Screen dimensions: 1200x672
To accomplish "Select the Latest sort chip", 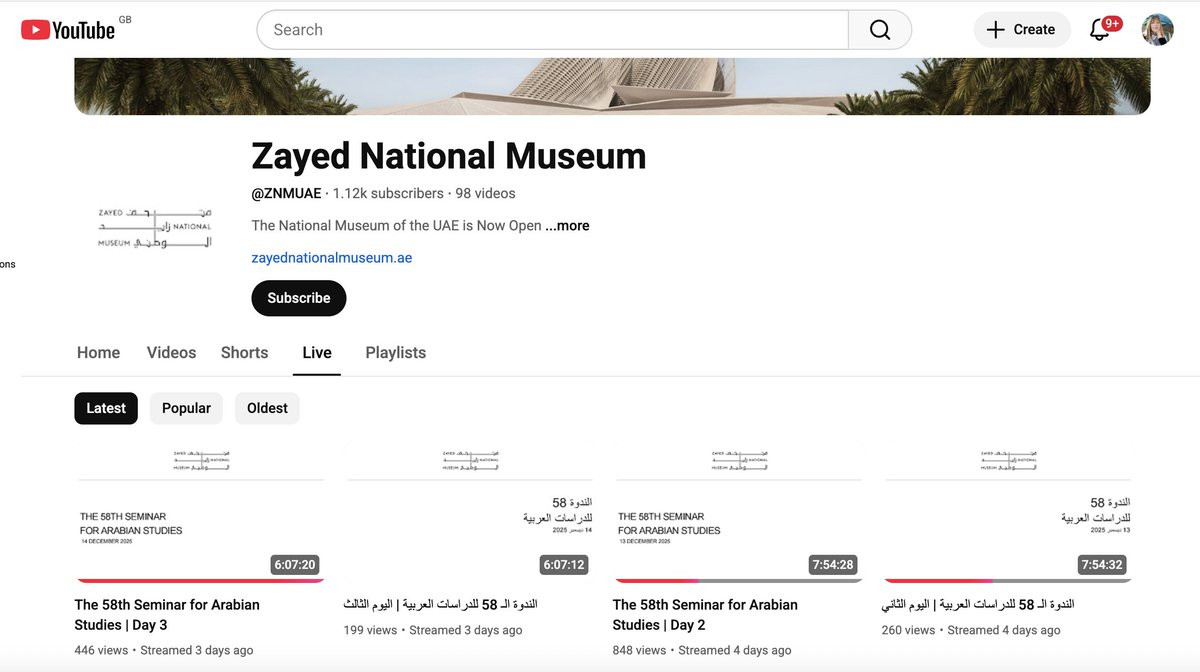I will pos(106,408).
